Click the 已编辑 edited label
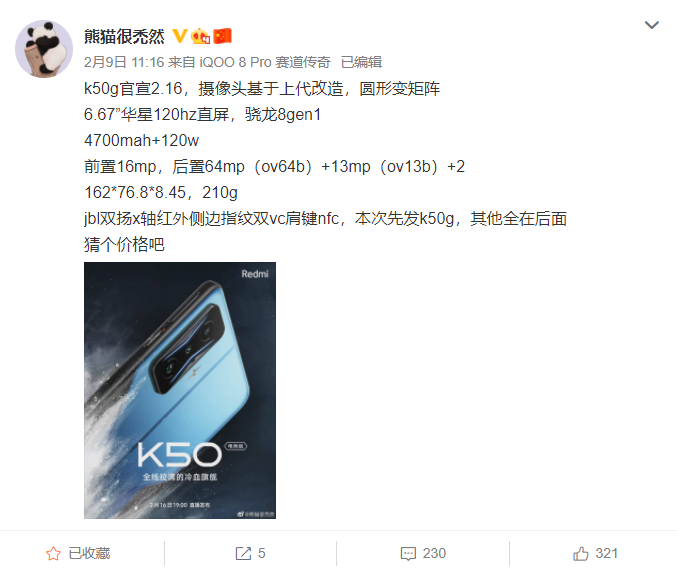Viewport: 677px width, 574px height. click(361, 62)
